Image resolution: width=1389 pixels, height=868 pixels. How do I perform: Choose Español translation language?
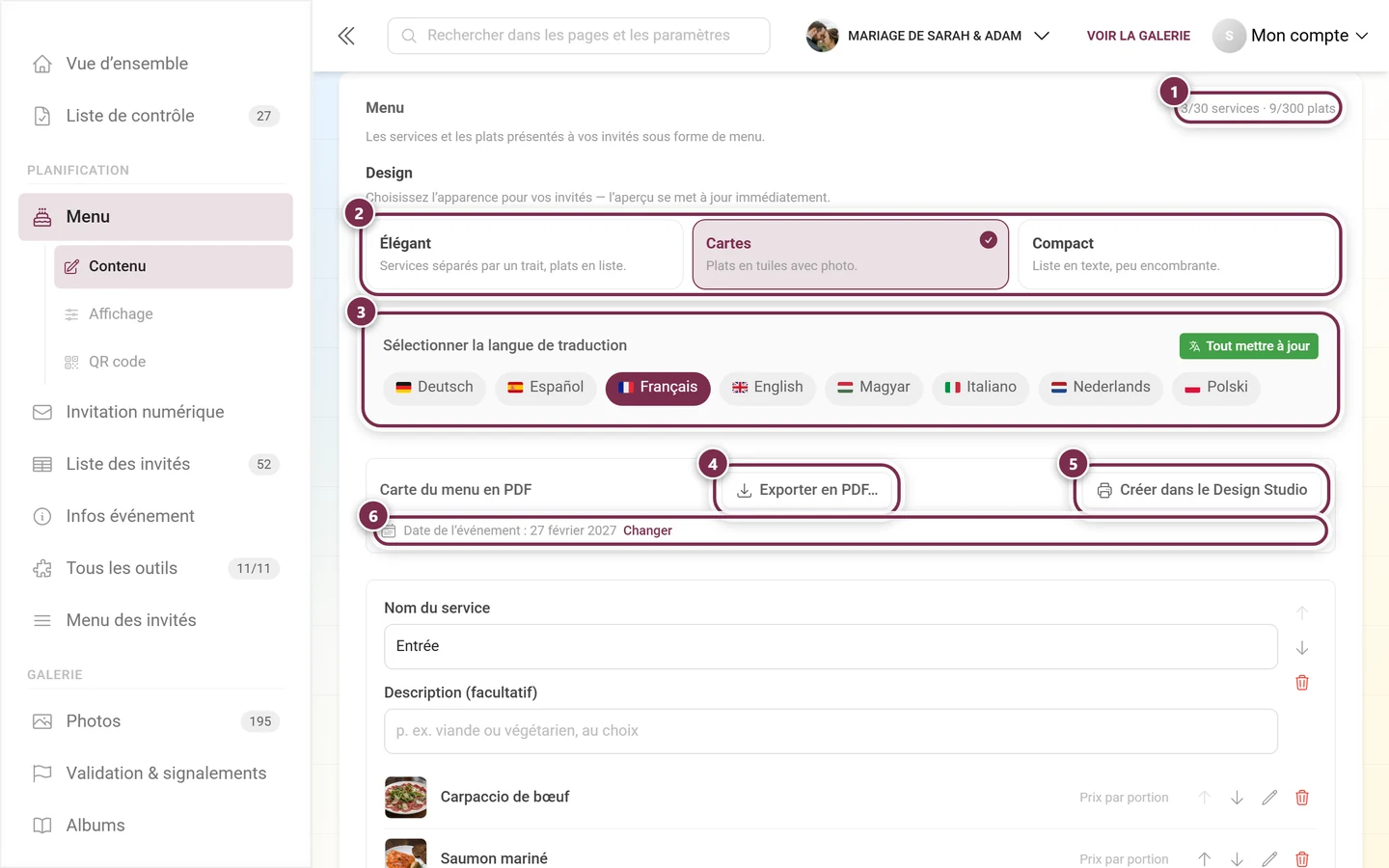tap(546, 388)
